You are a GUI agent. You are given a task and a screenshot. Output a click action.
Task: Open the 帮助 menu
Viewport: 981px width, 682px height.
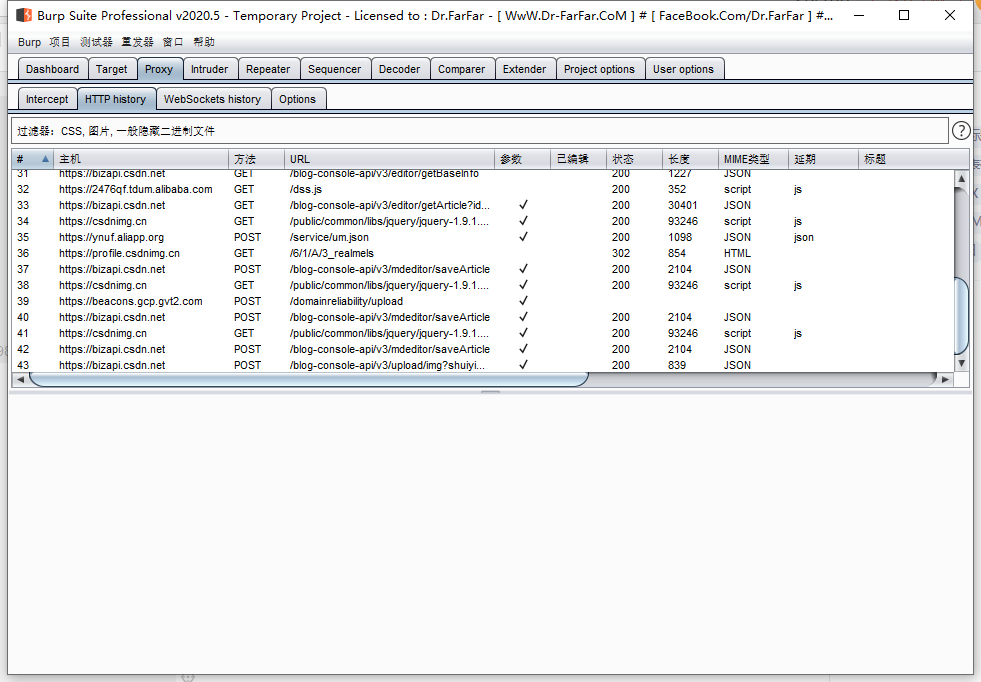pyautogui.click(x=204, y=42)
